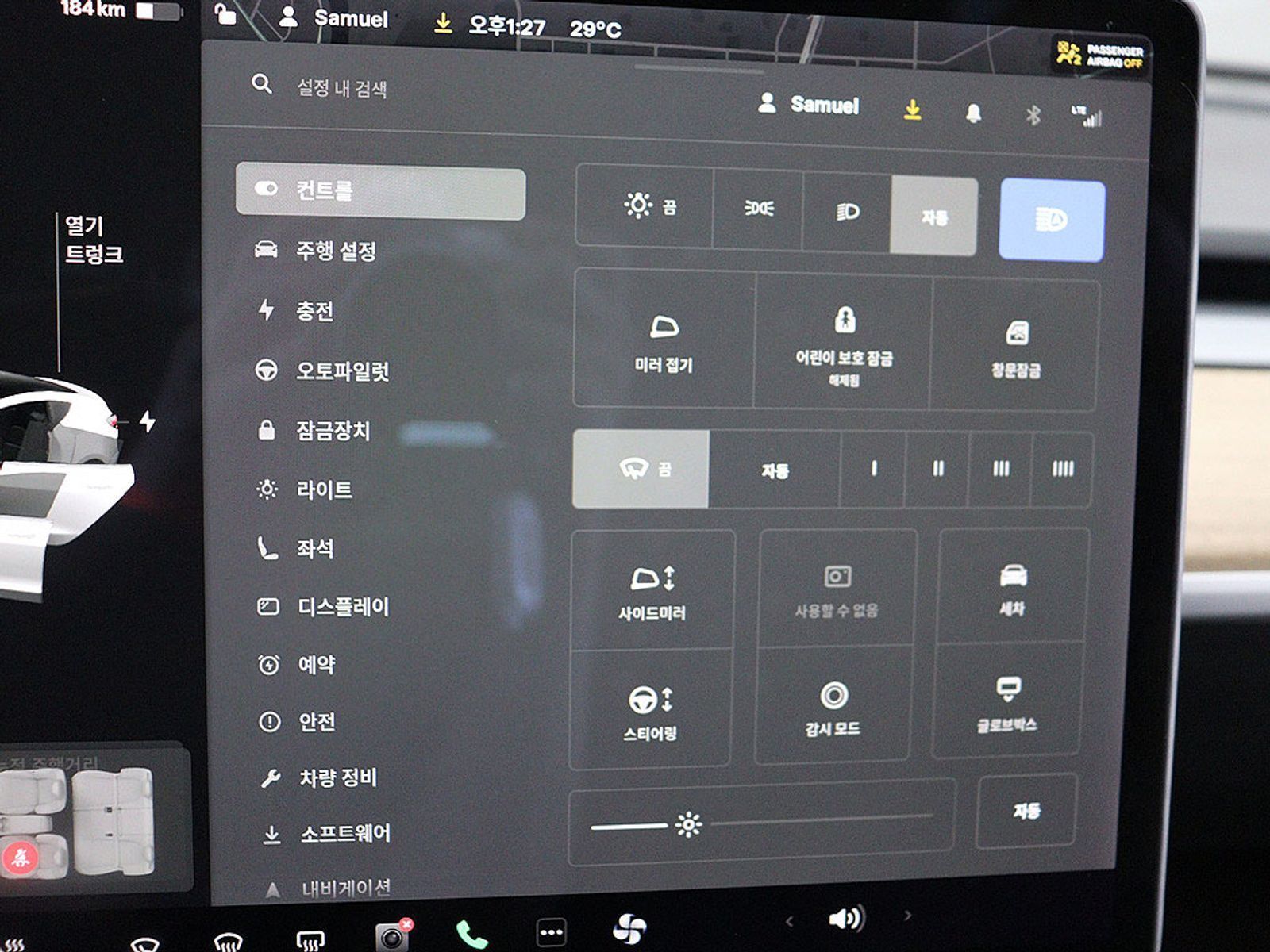
Task: Open the more apps dots icon
Action: click(551, 931)
